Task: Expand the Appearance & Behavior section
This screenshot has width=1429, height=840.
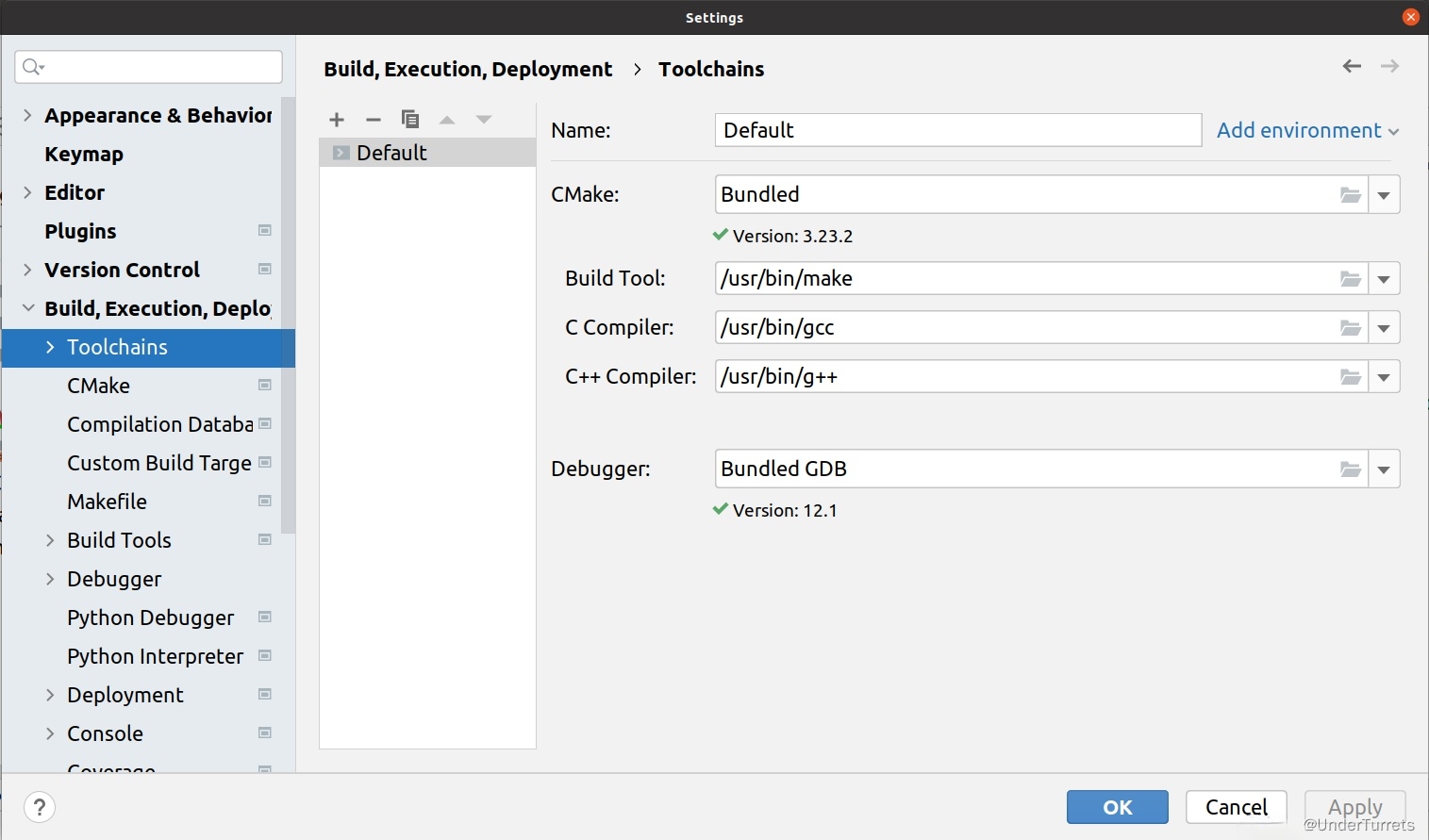Action: tap(27, 115)
